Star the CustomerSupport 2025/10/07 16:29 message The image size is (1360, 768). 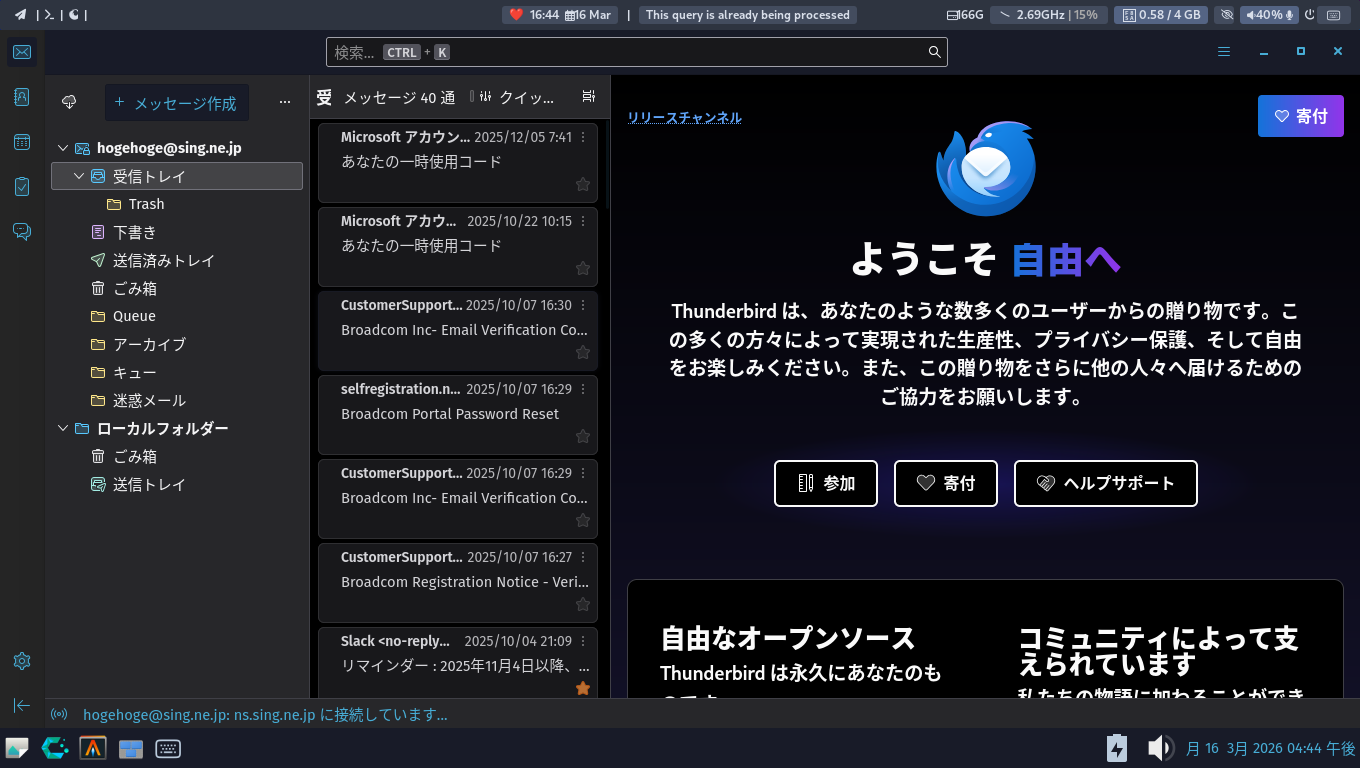pyautogui.click(x=583, y=521)
